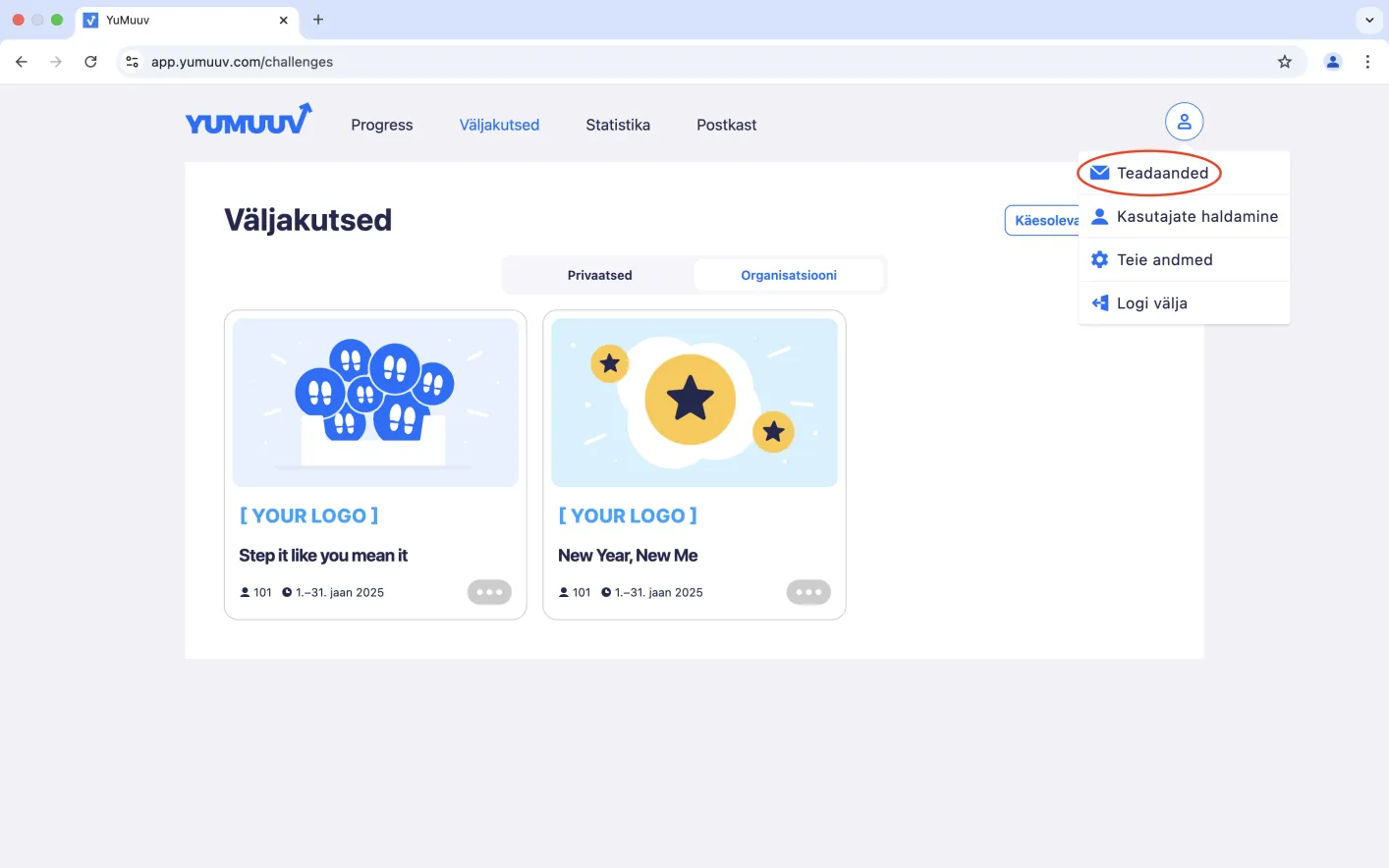Click the YuMuuv logo

[x=249, y=120]
